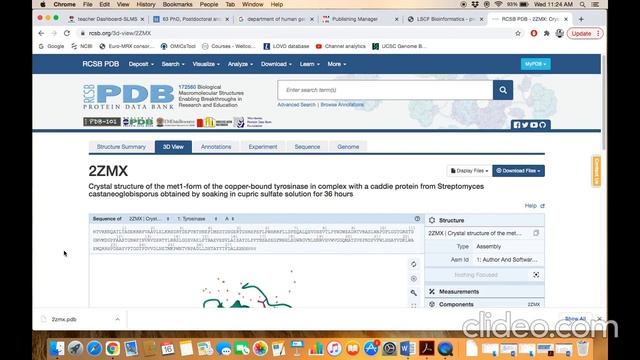Switch to the Publishing Manager browser tab
Image resolution: width=640 pixels, height=360 pixels.
pos(359,19)
